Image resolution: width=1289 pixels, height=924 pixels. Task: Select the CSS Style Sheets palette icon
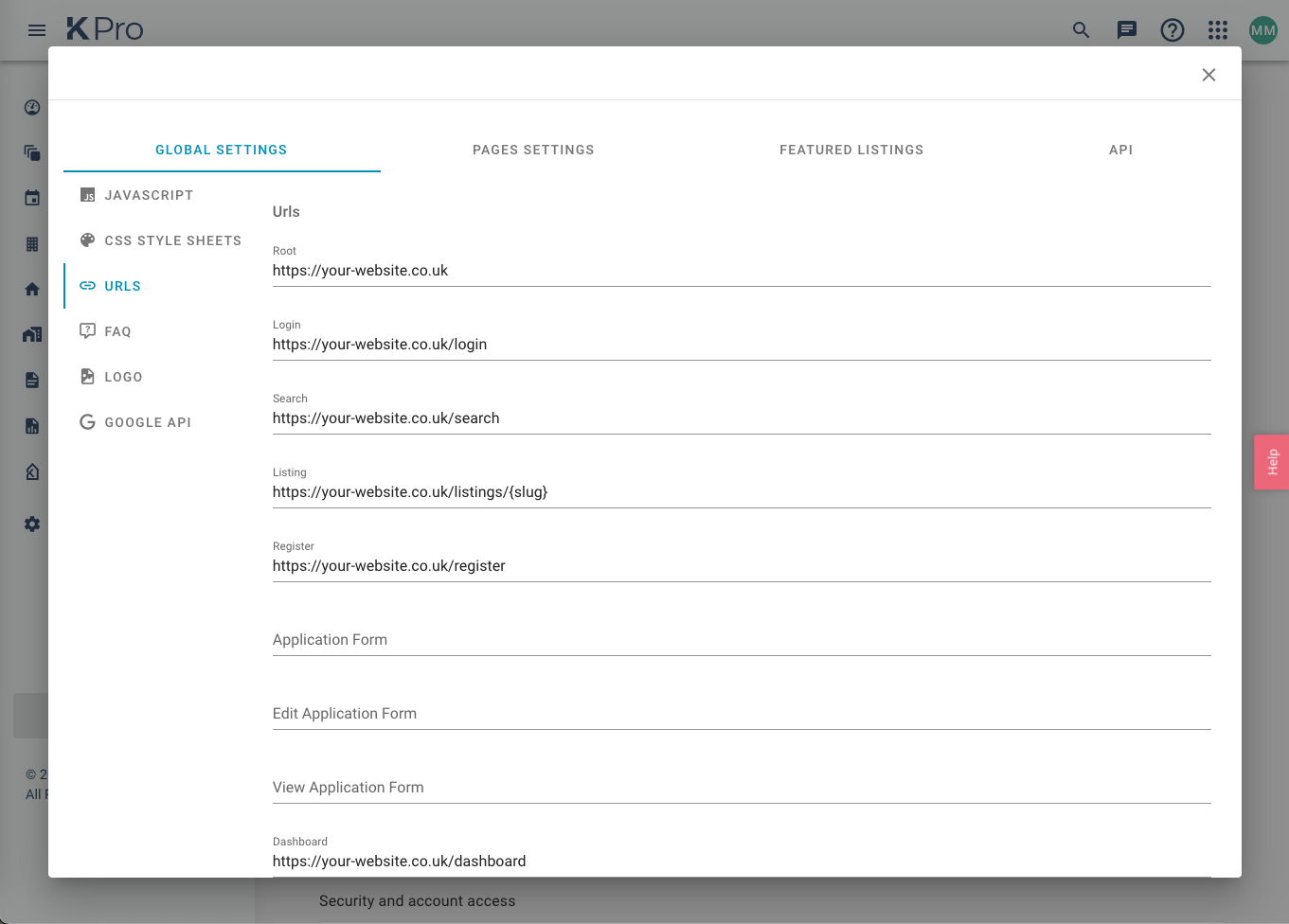(87, 240)
